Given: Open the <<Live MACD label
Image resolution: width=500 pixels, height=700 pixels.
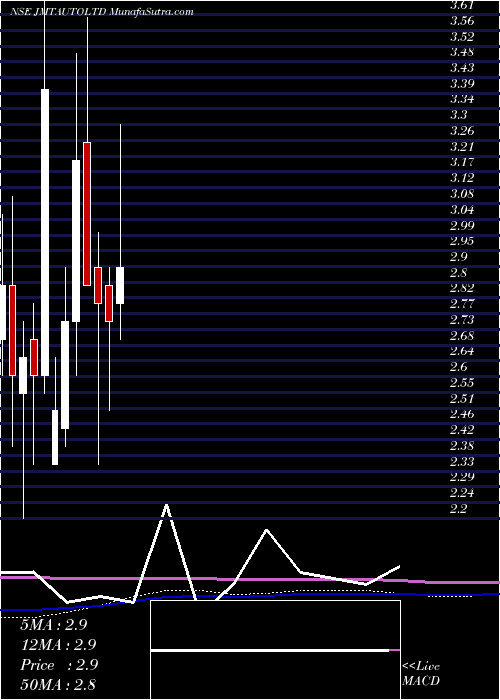Looking at the screenshot, I should click(421, 674).
